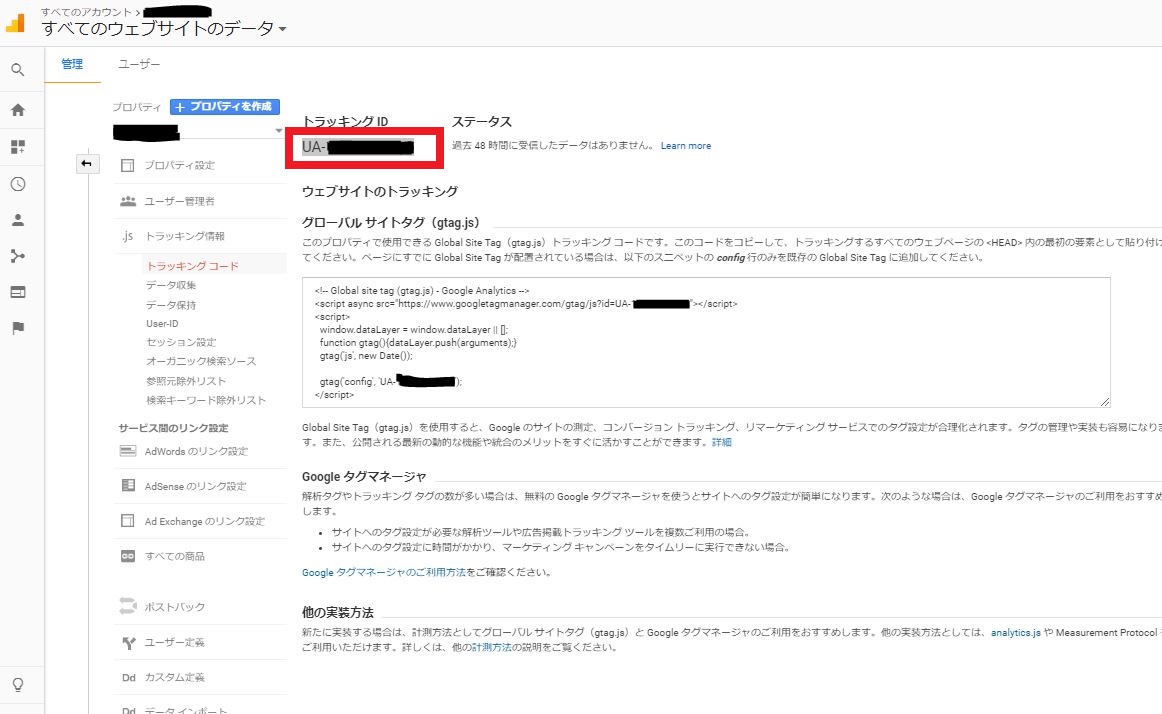Go to Home icon in sidebar
The image size is (1162, 714).
tap(18, 110)
